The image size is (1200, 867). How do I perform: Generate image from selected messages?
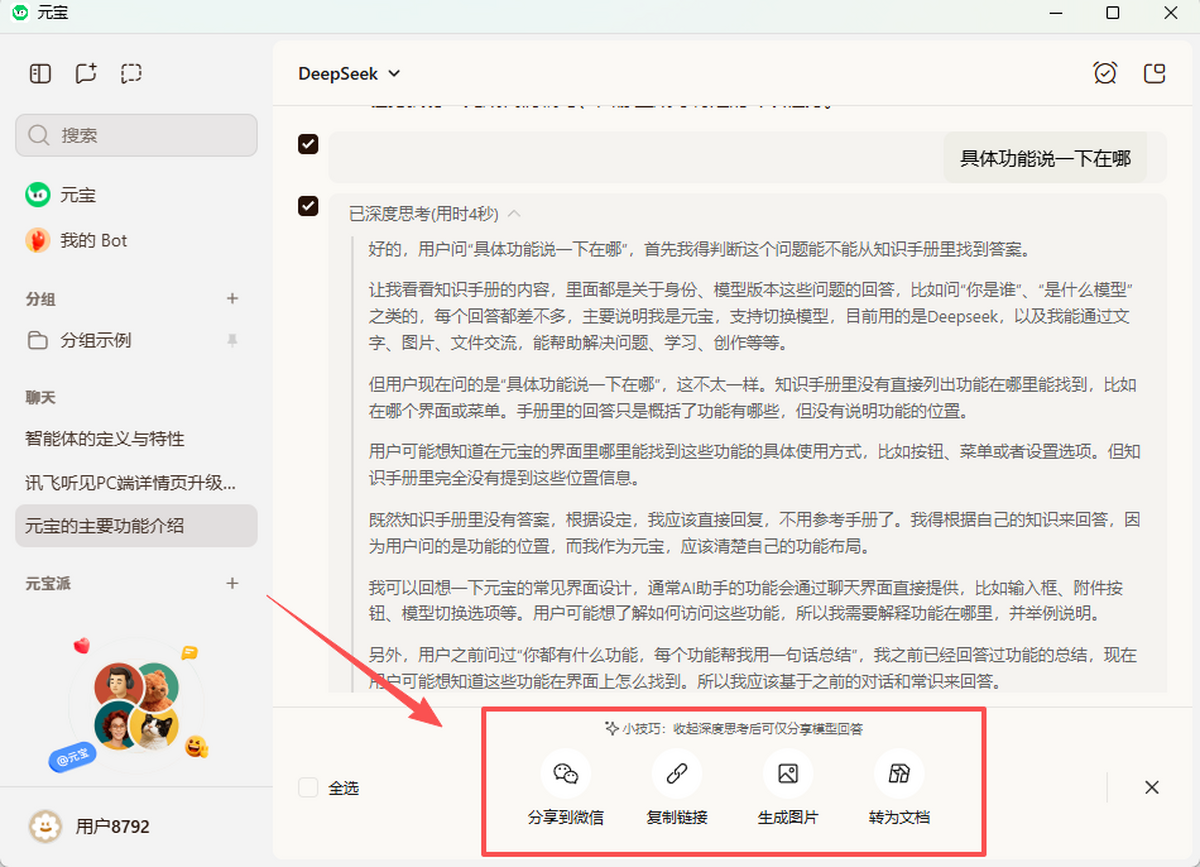pyautogui.click(x=788, y=774)
